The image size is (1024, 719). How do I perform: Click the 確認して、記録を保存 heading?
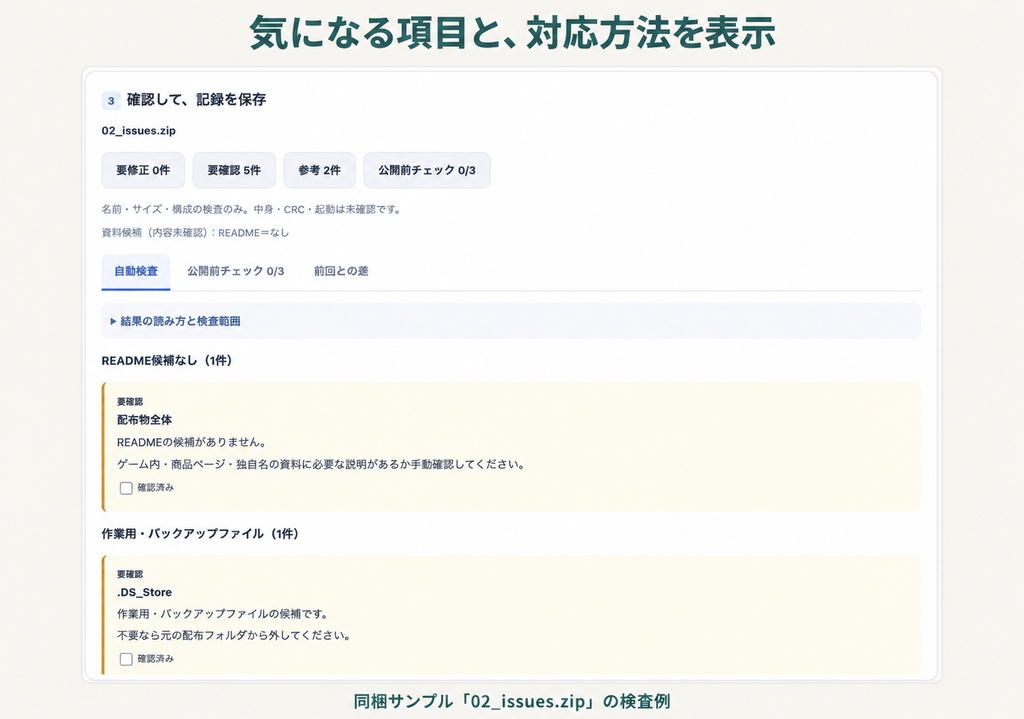tap(197, 100)
